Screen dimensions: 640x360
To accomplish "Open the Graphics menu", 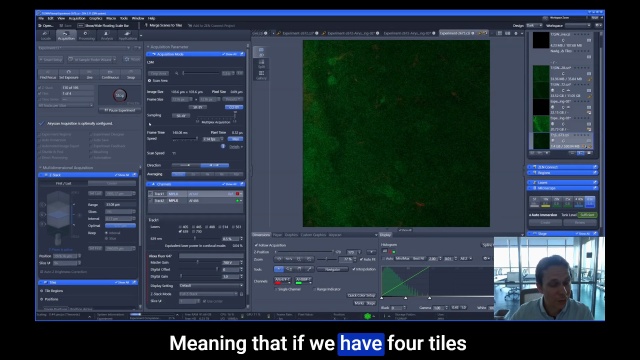I will pyautogui.click(x=96, y=18).
